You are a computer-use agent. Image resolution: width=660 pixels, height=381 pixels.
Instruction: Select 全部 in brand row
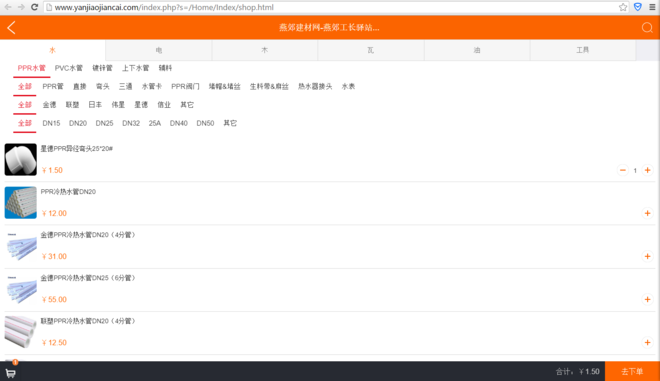(24, 105)
